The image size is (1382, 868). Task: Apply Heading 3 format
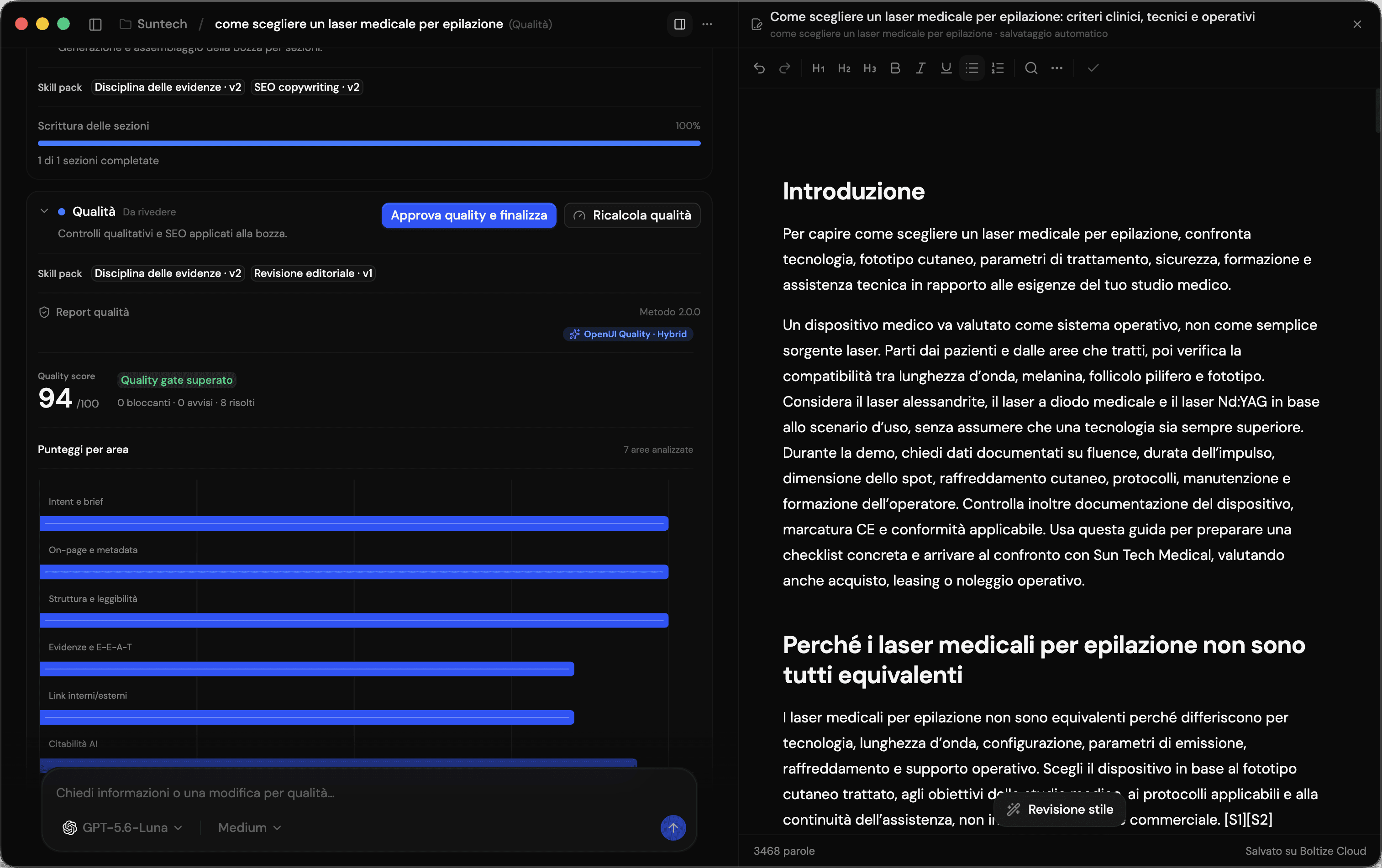pos(869,68)
